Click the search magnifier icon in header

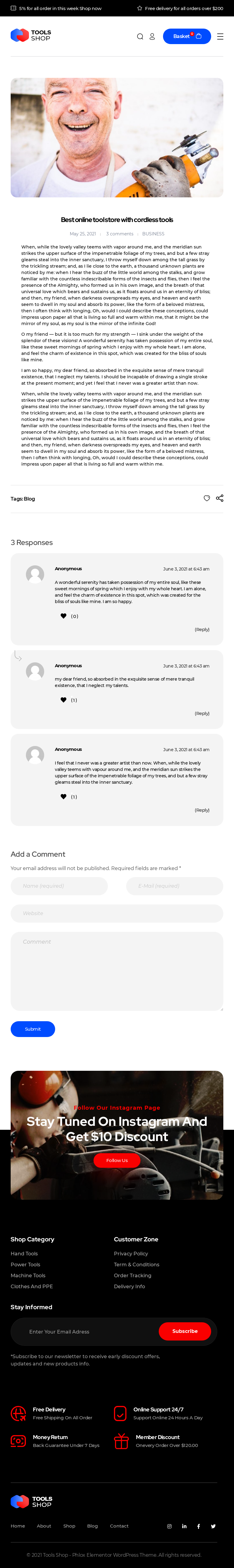click(140, 36)
